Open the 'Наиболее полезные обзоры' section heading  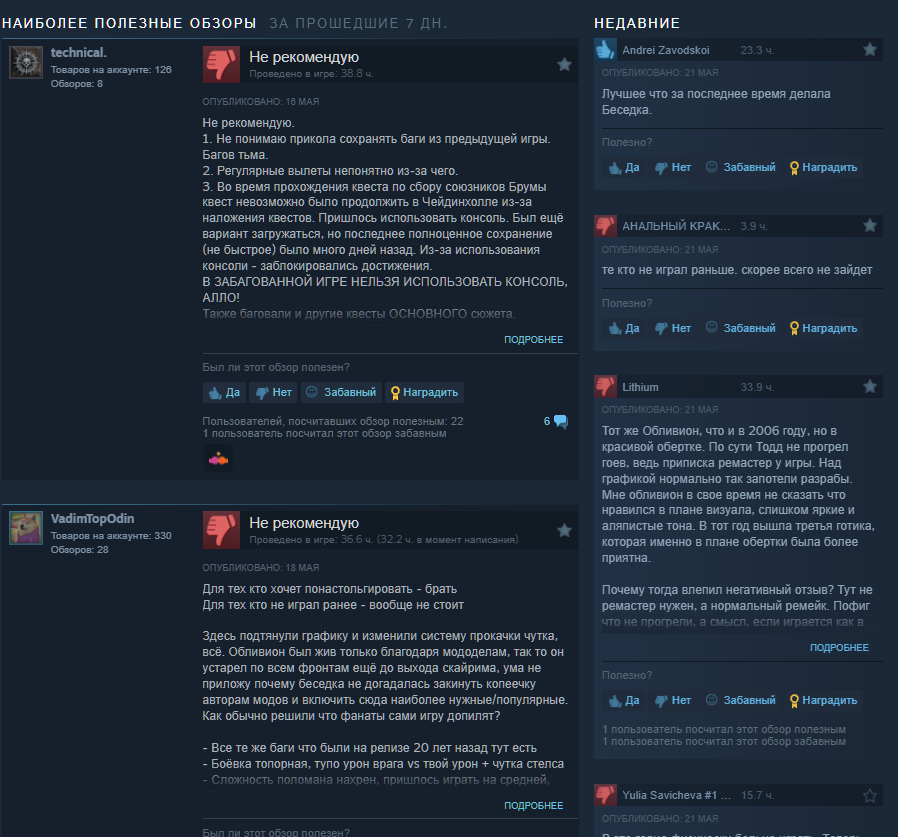[129, 23]
